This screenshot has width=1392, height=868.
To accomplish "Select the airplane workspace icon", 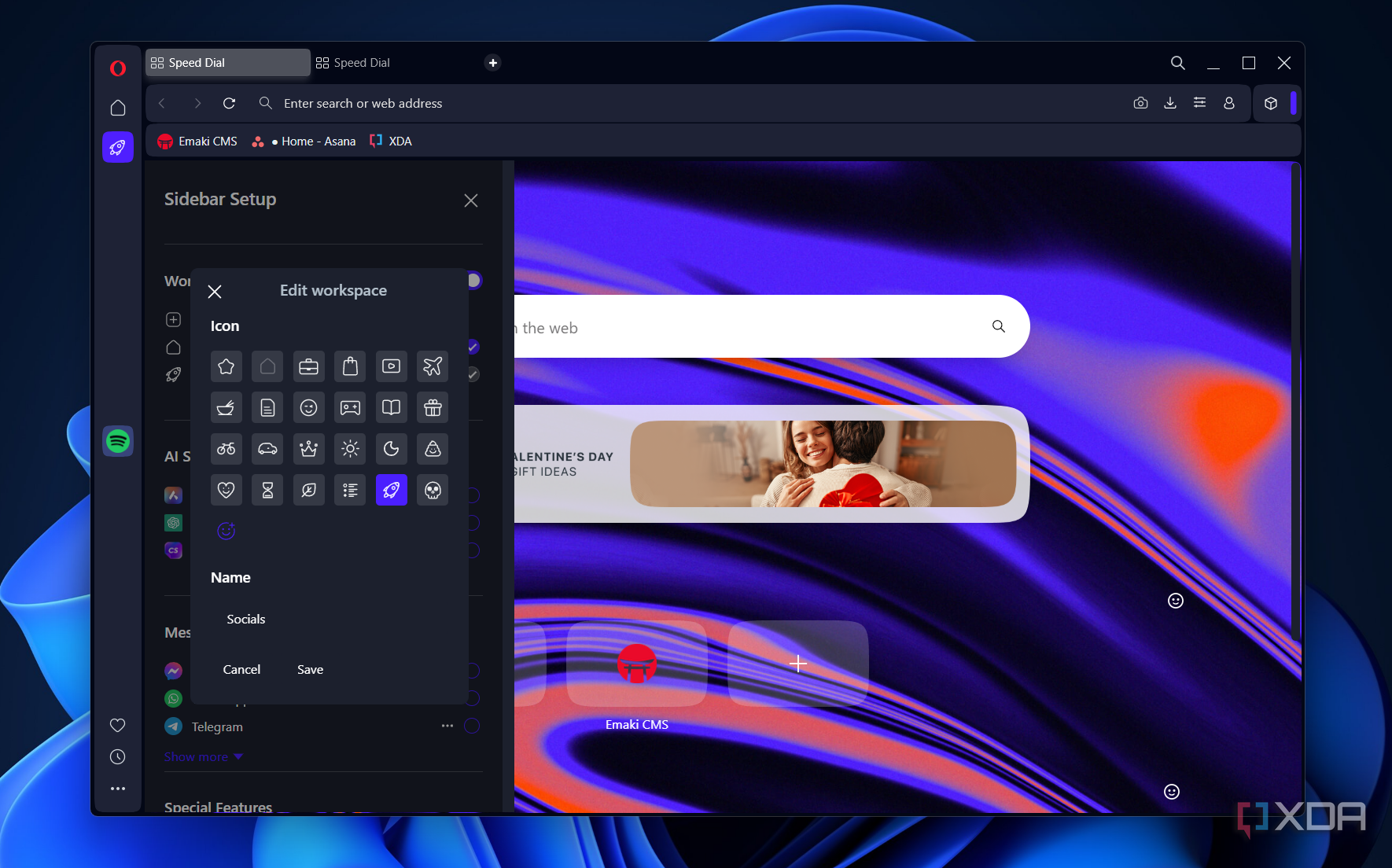I will point(433,366).
